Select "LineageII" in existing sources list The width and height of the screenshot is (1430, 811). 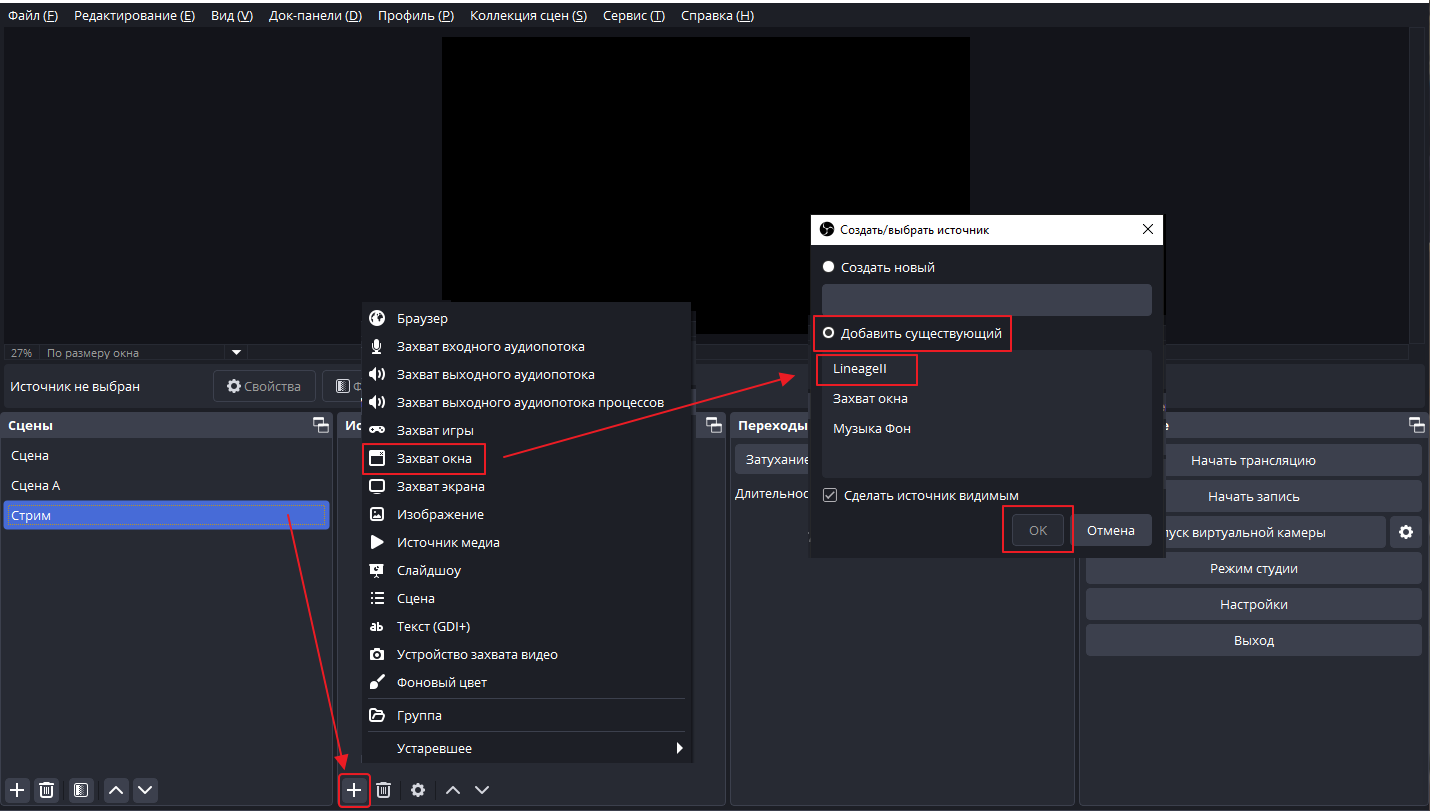(x=860, y=368)
